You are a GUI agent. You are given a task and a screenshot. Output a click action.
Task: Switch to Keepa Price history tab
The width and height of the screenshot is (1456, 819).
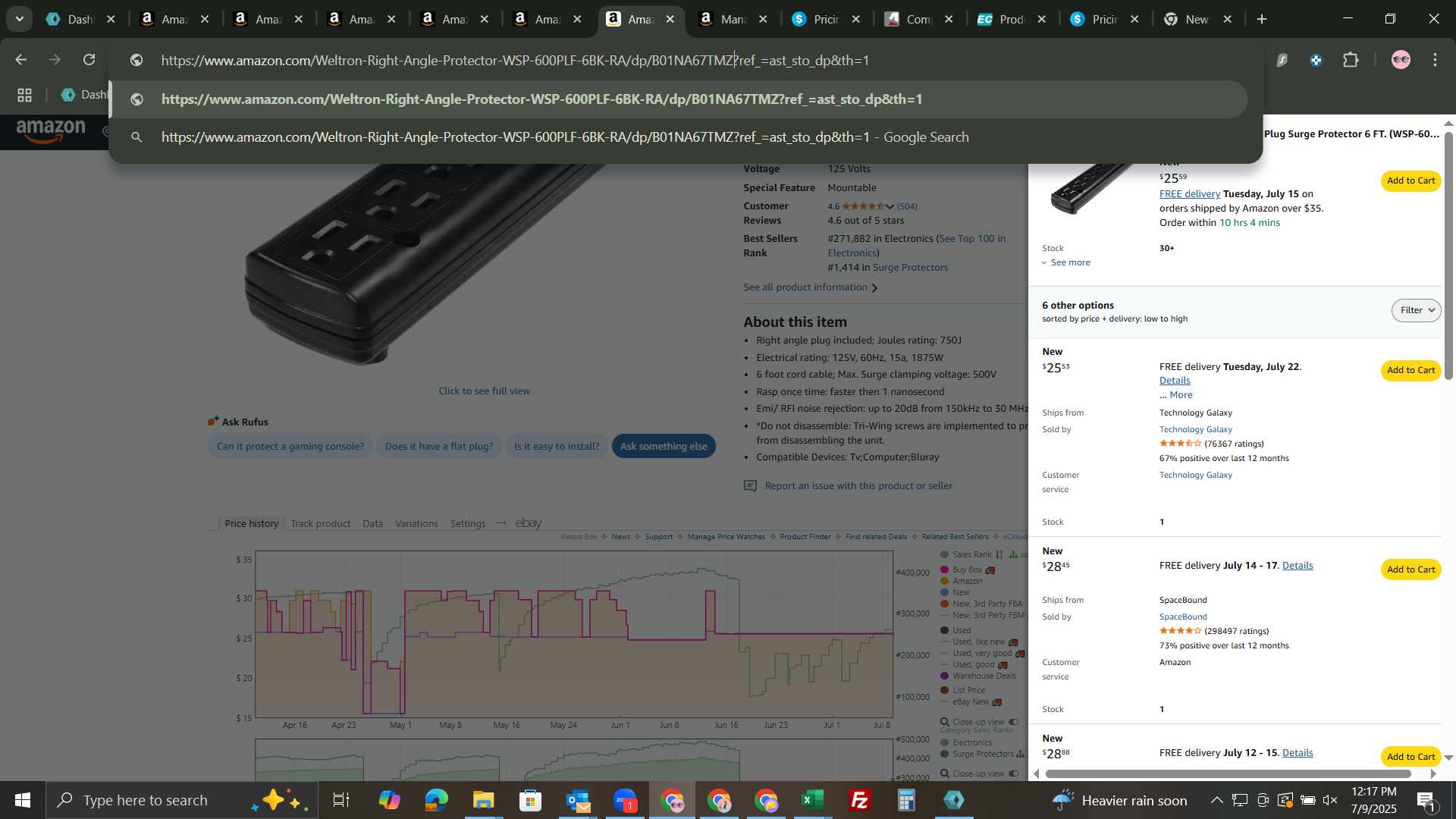pos(251,523)
